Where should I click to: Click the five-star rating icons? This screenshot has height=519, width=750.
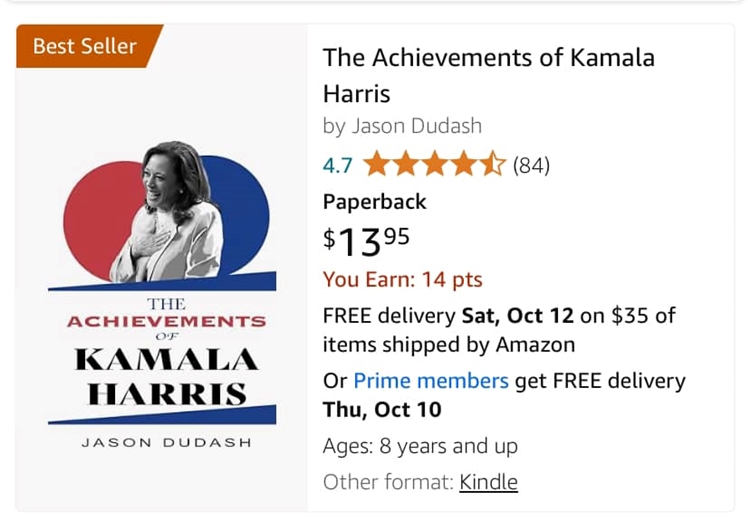434,164
